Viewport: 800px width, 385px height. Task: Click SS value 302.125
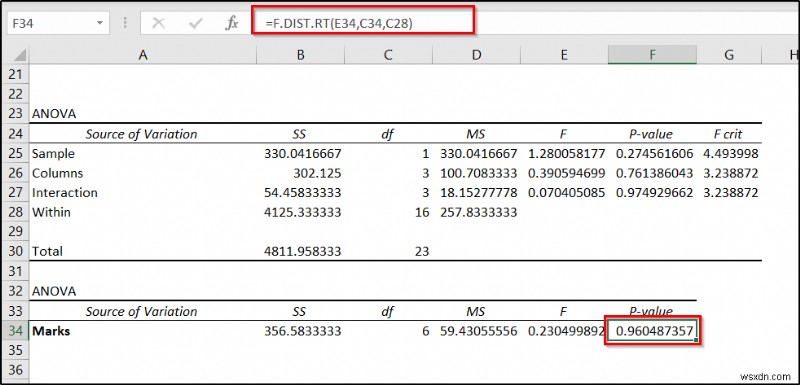point(317,173)
